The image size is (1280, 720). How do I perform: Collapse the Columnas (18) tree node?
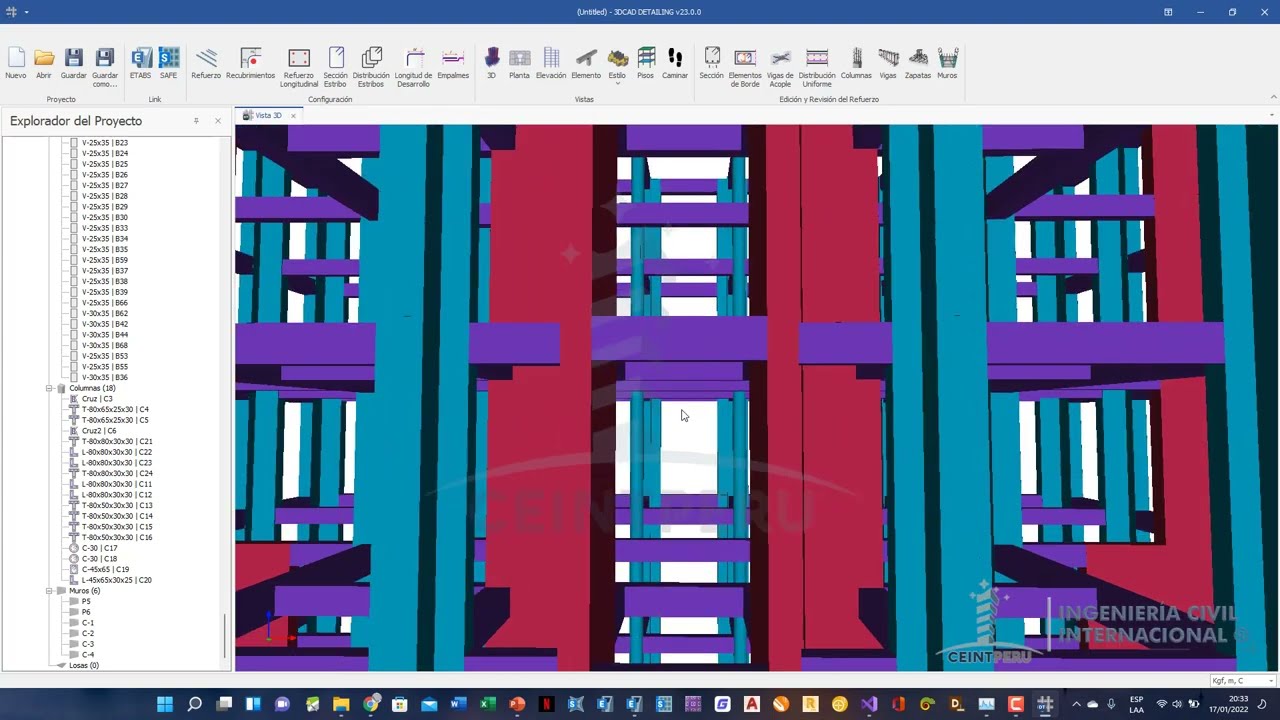click(x=49, y=388)
